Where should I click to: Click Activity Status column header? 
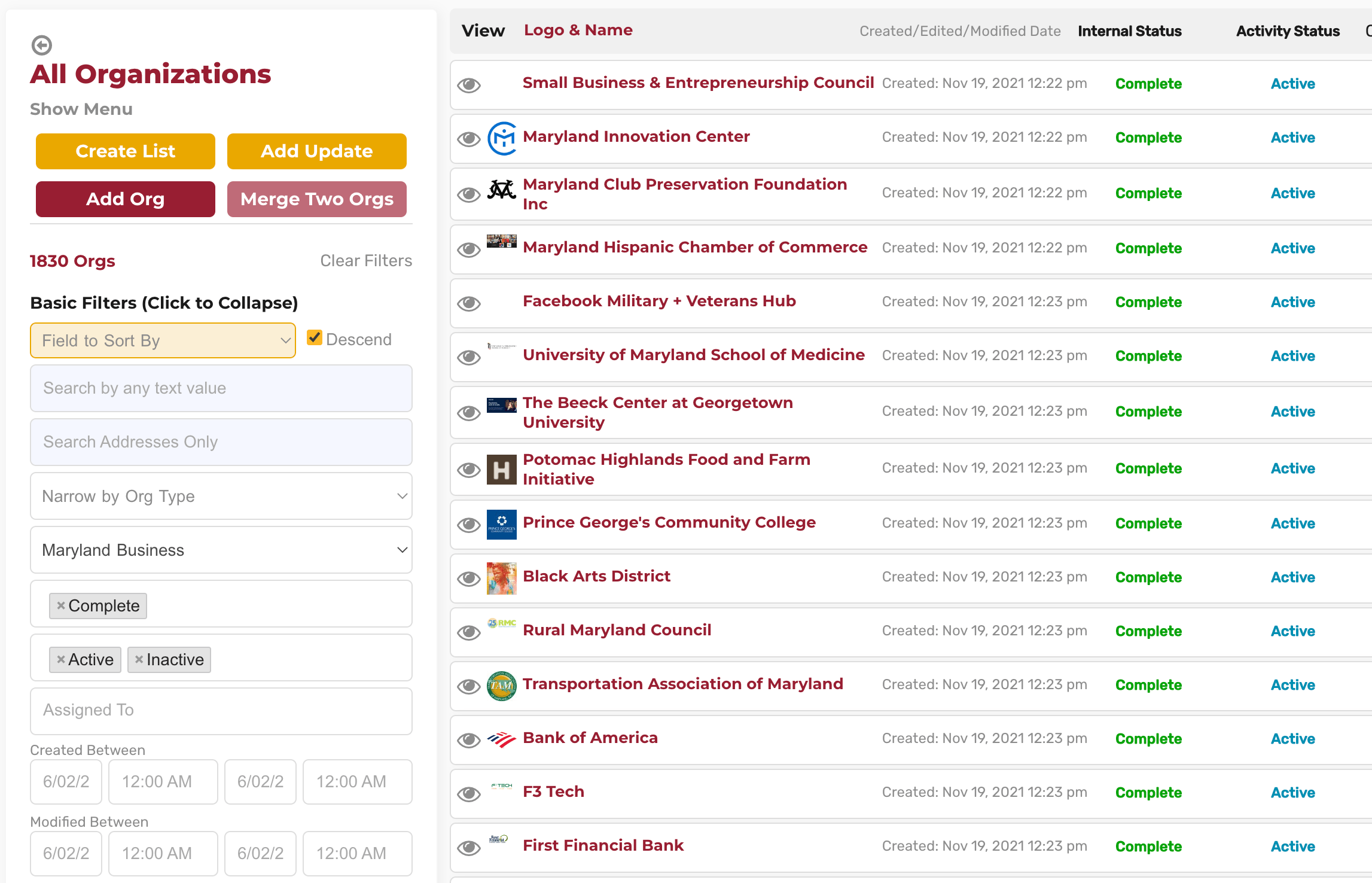click(x=1288, y=31)
